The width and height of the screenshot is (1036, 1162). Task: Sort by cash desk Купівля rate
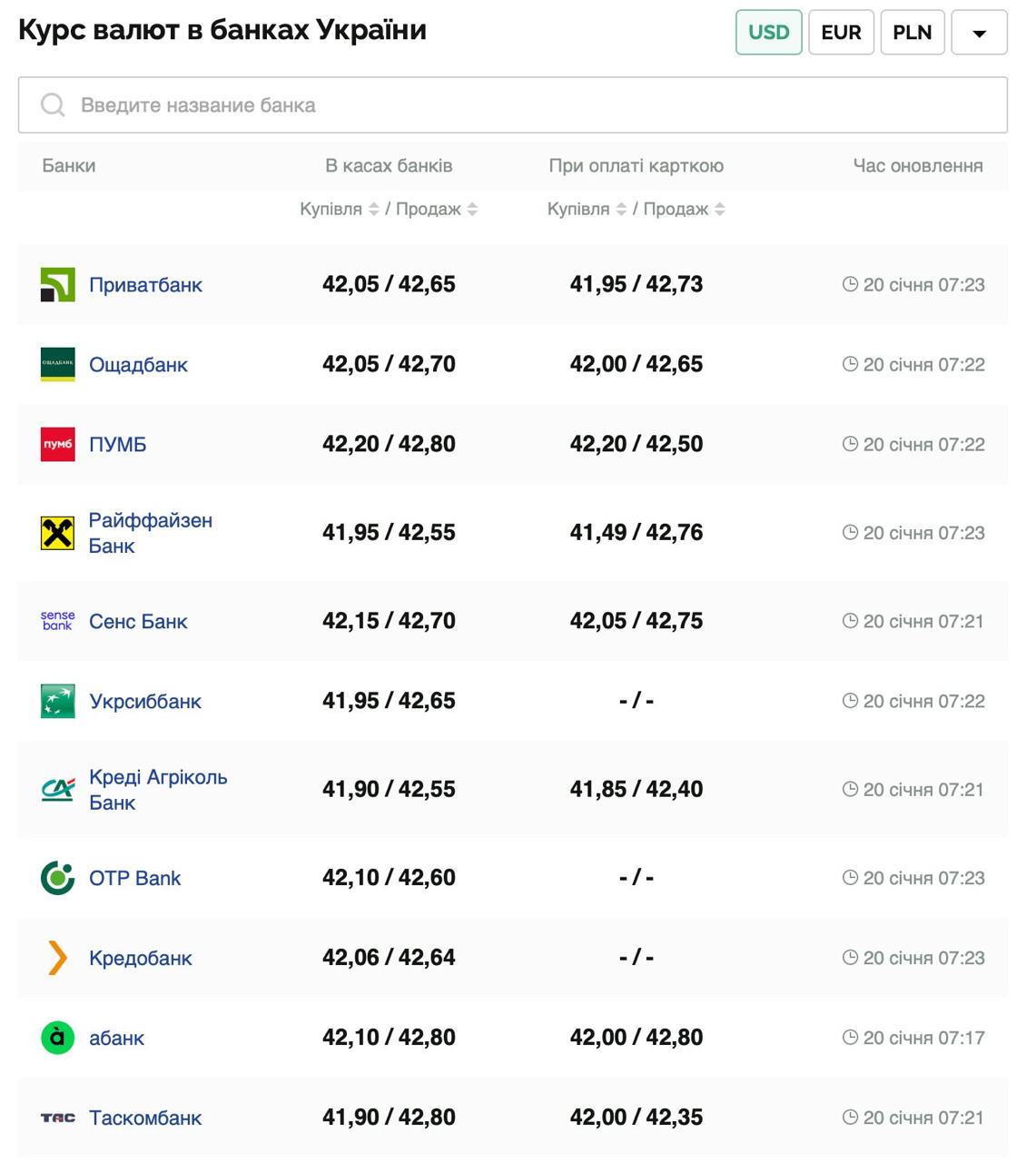pos(373,210)
